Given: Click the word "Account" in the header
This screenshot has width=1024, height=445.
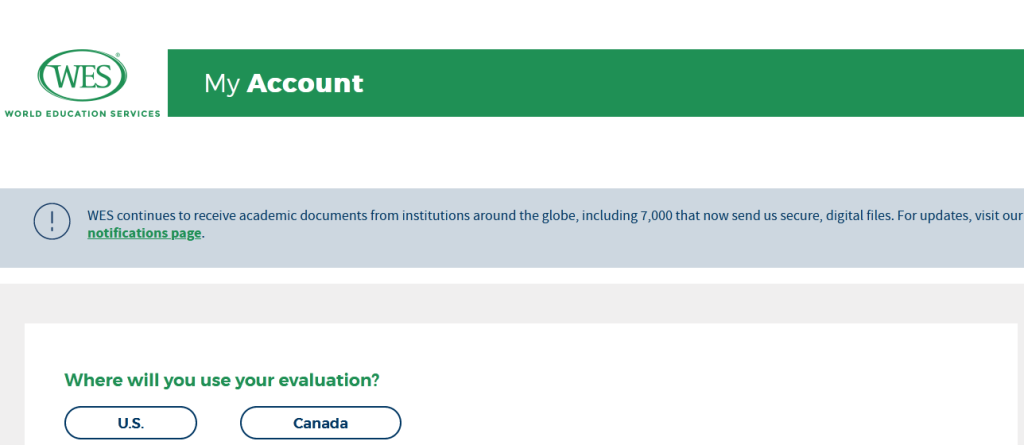Looking at the screenshot, I should click(x=305, y=83).
